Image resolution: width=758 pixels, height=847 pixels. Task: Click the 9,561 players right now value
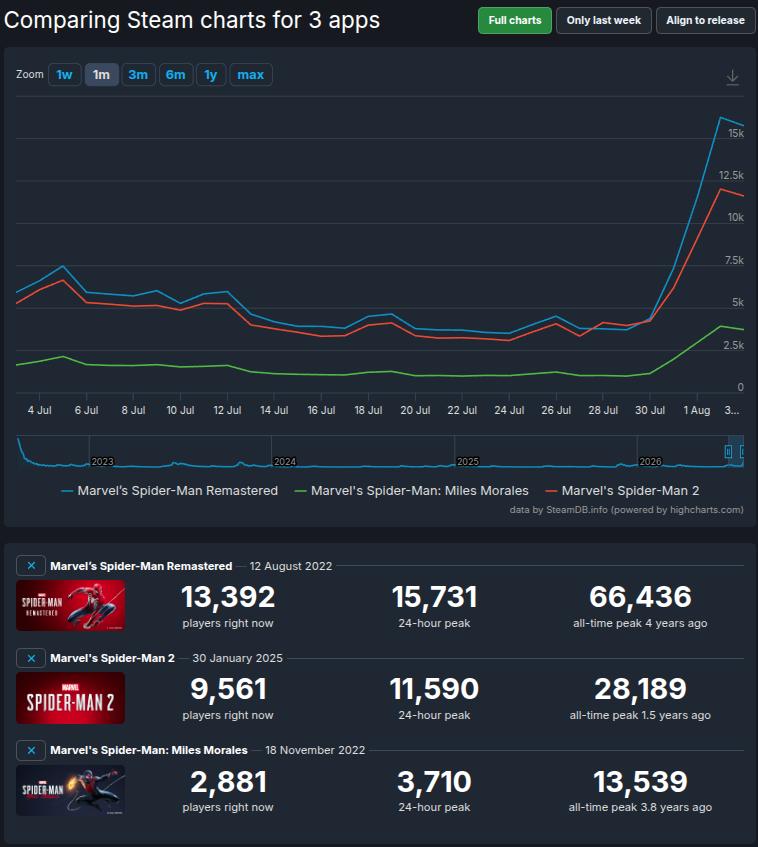click(228, 689)
